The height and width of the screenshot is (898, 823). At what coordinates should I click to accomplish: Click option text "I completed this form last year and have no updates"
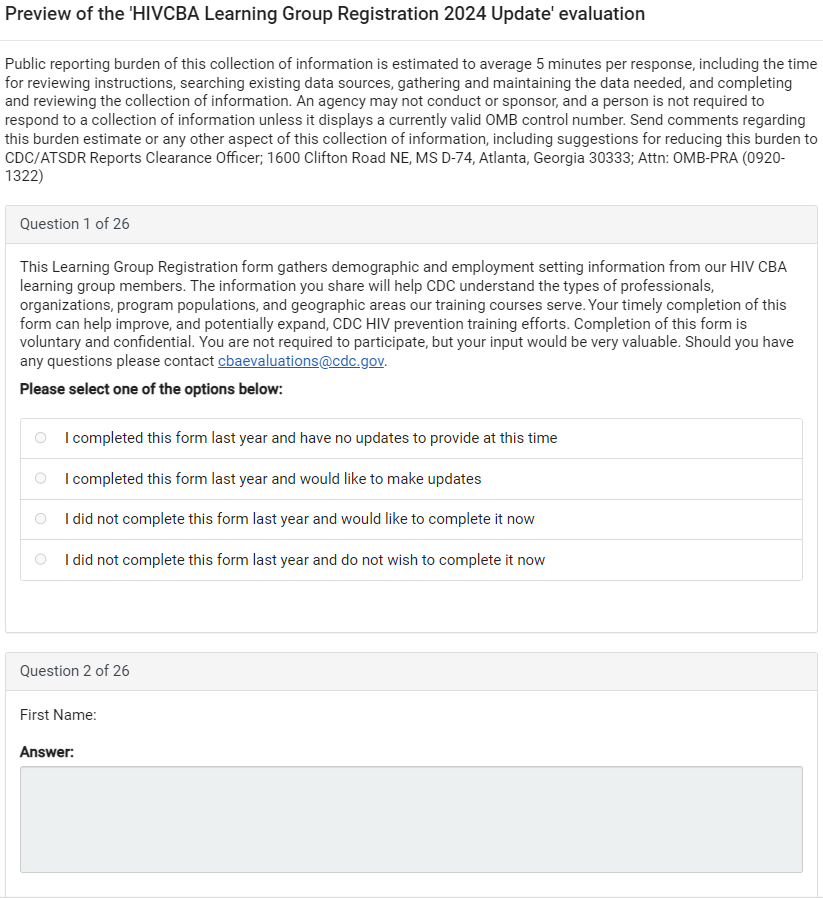(x=311, y=438)
